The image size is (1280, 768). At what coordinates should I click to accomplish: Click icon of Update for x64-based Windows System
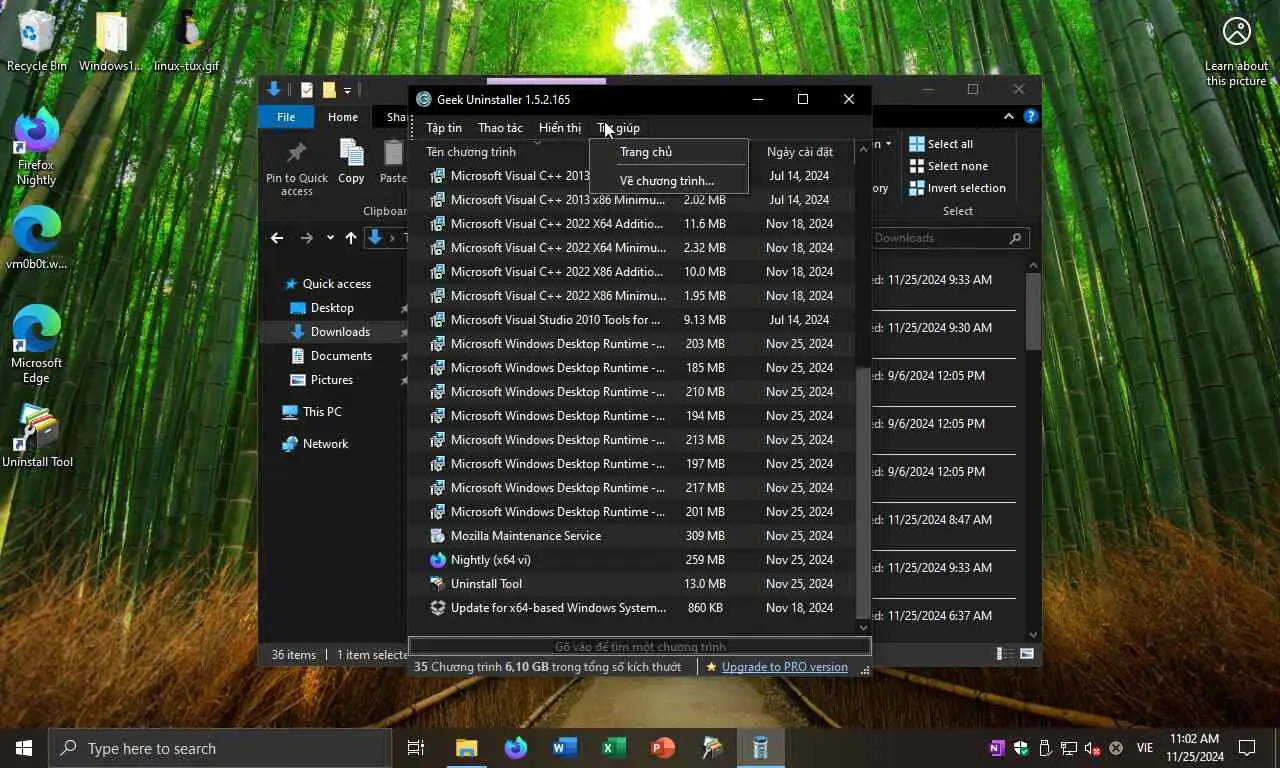point(437,608)
